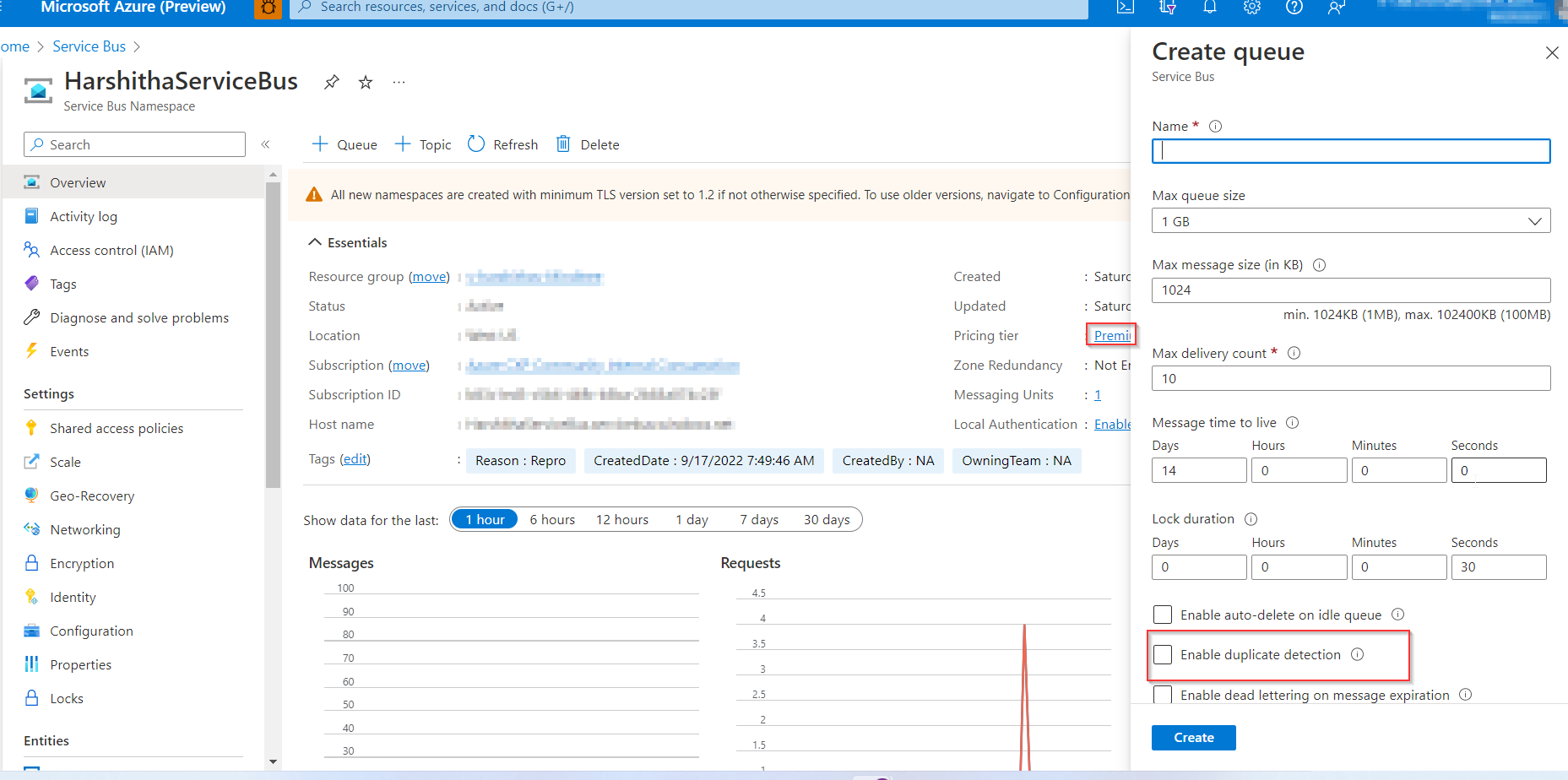Show info for Max delivery count

[1294, 353]
